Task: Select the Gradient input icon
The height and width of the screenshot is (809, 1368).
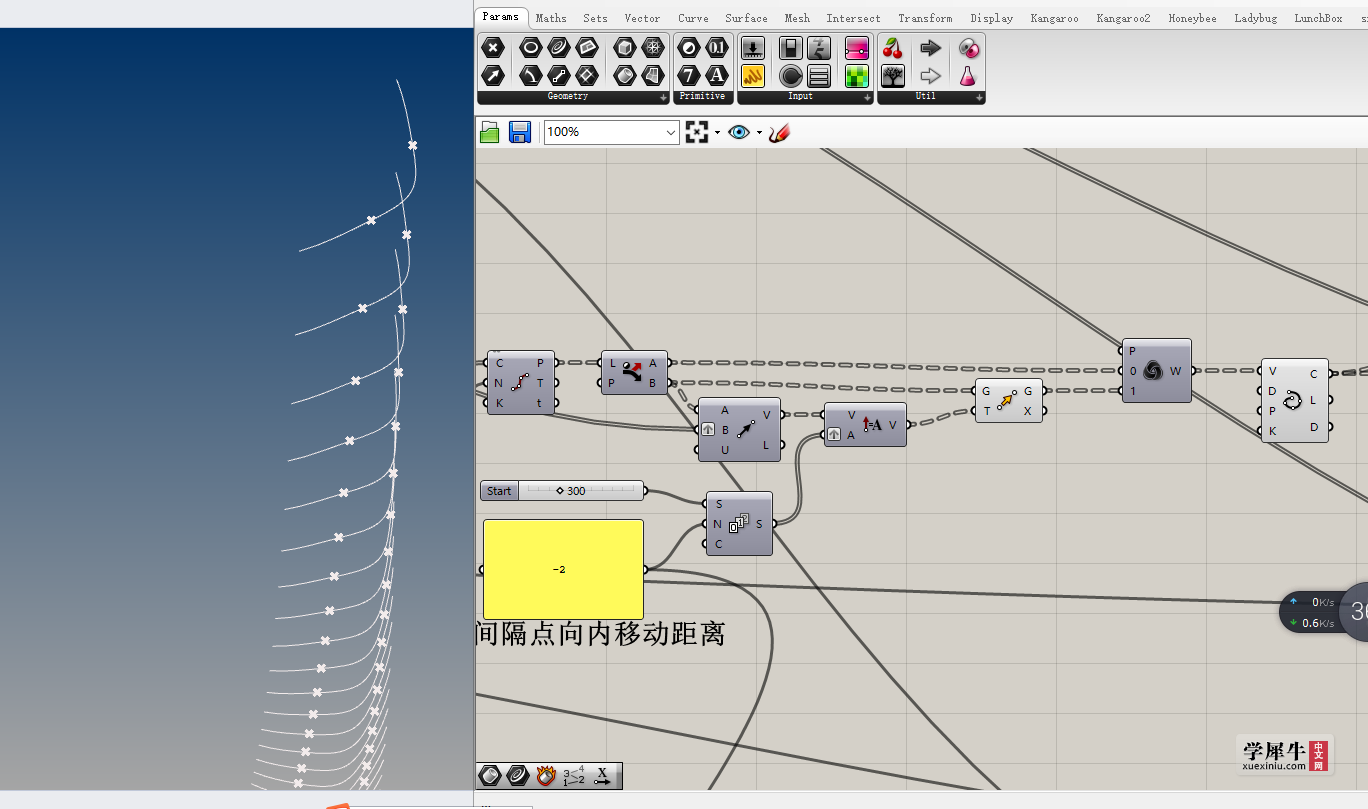Action: 857,47
